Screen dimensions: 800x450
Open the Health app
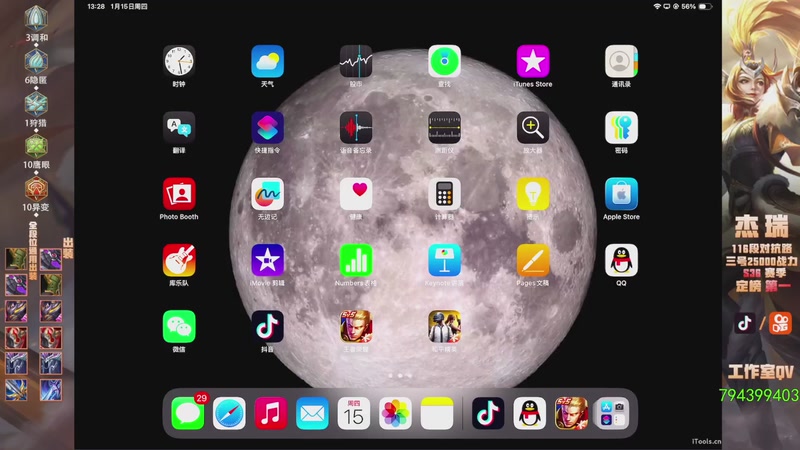(356, 194)
